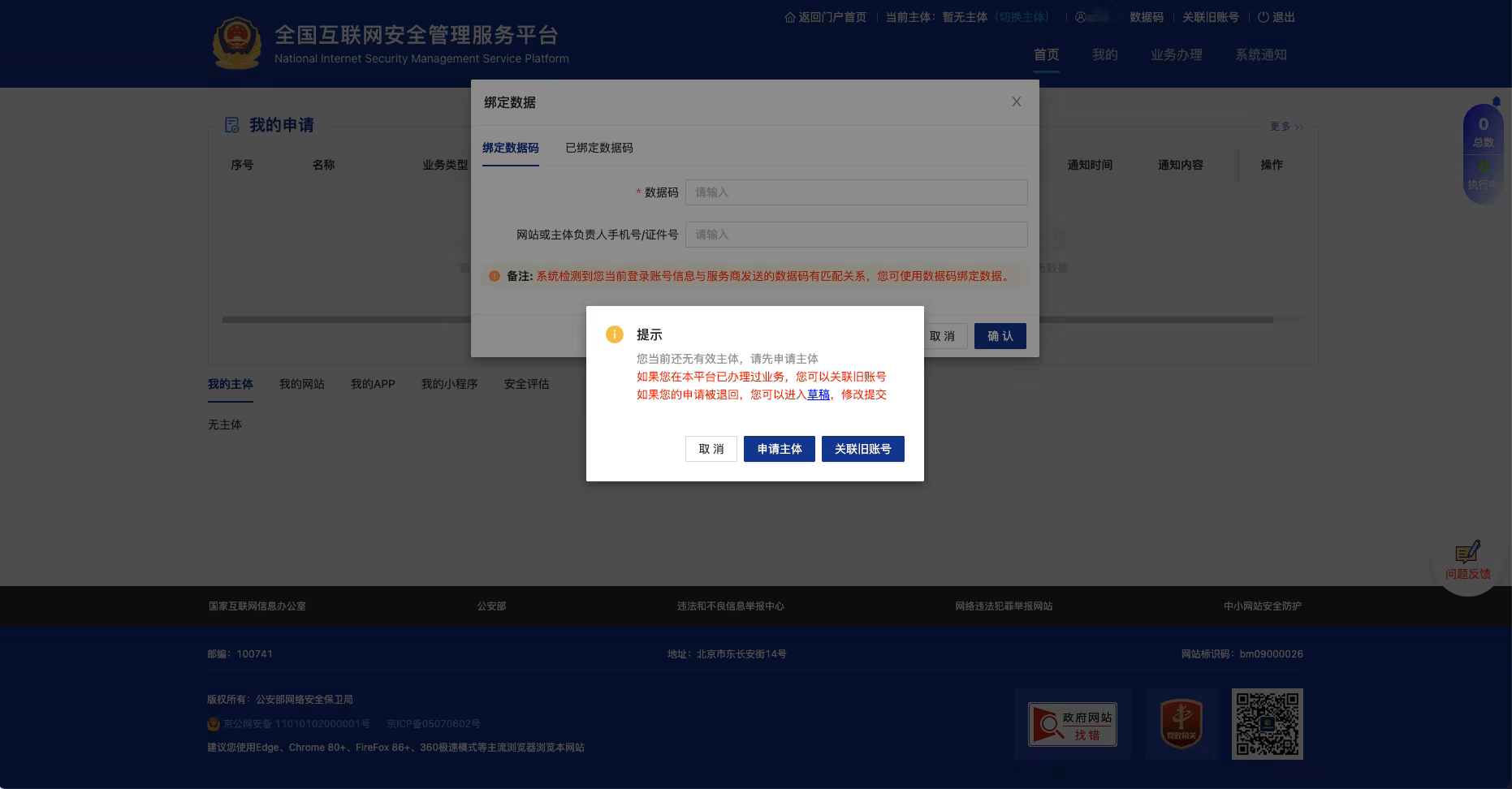
Task: Open the 业务办理 navigation menu
Action: coord(1176,54)
